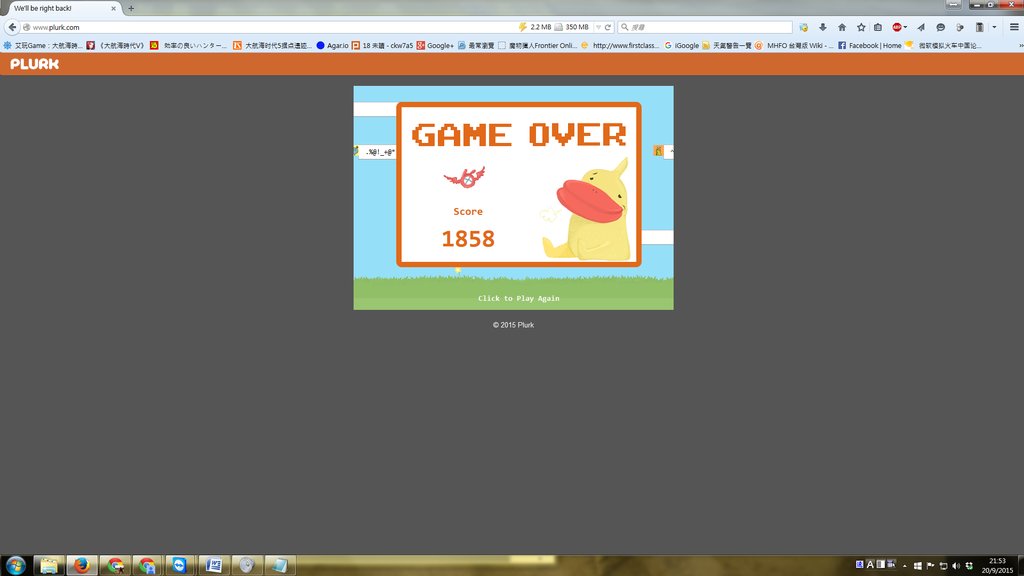The width and height of the screenshot is (1024, 576).
Task: Click the Score label
Action: point(468,212)
